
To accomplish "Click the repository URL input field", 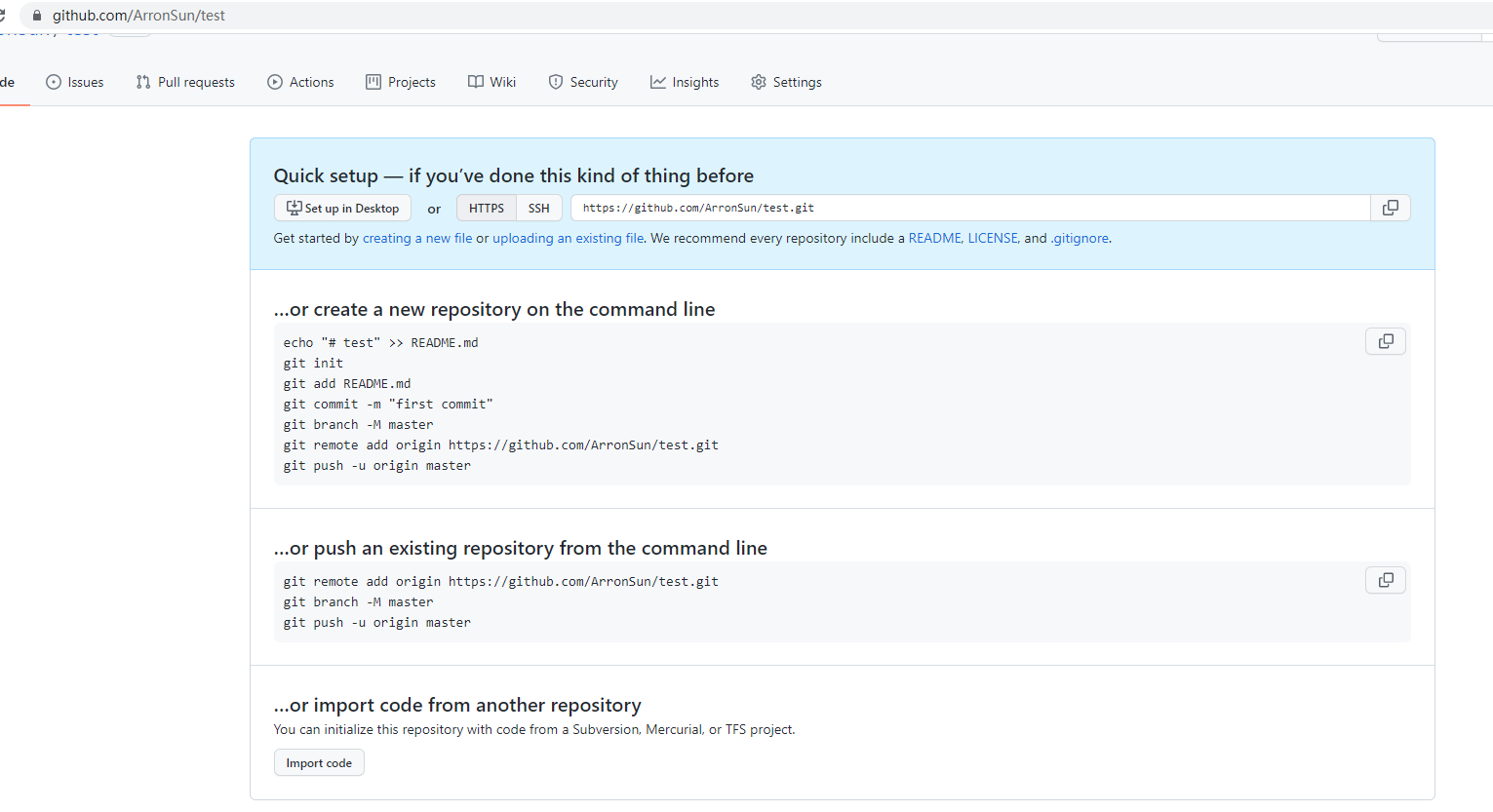I will tap(970, 208).
